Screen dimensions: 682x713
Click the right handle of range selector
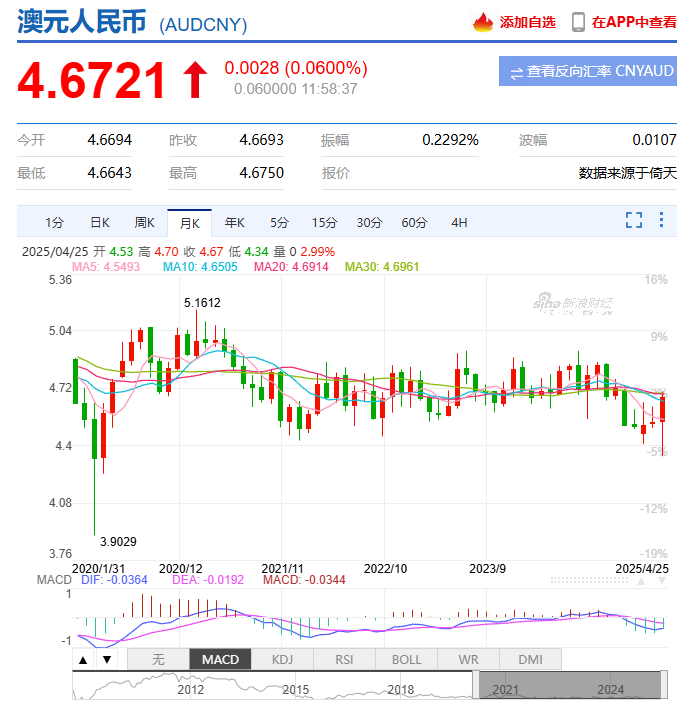664,685
